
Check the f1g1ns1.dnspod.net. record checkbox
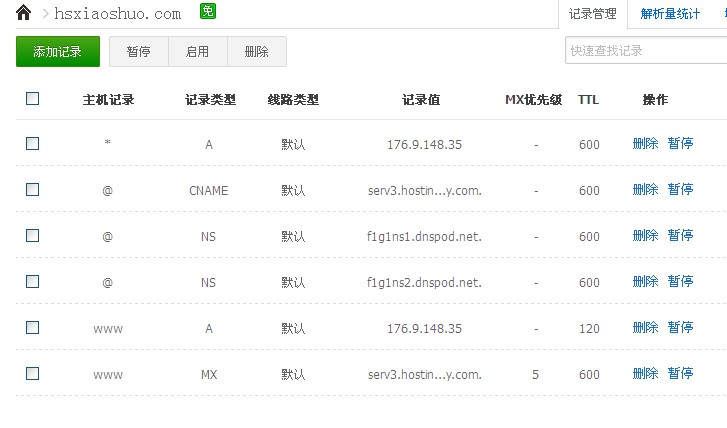coord(32,236)
